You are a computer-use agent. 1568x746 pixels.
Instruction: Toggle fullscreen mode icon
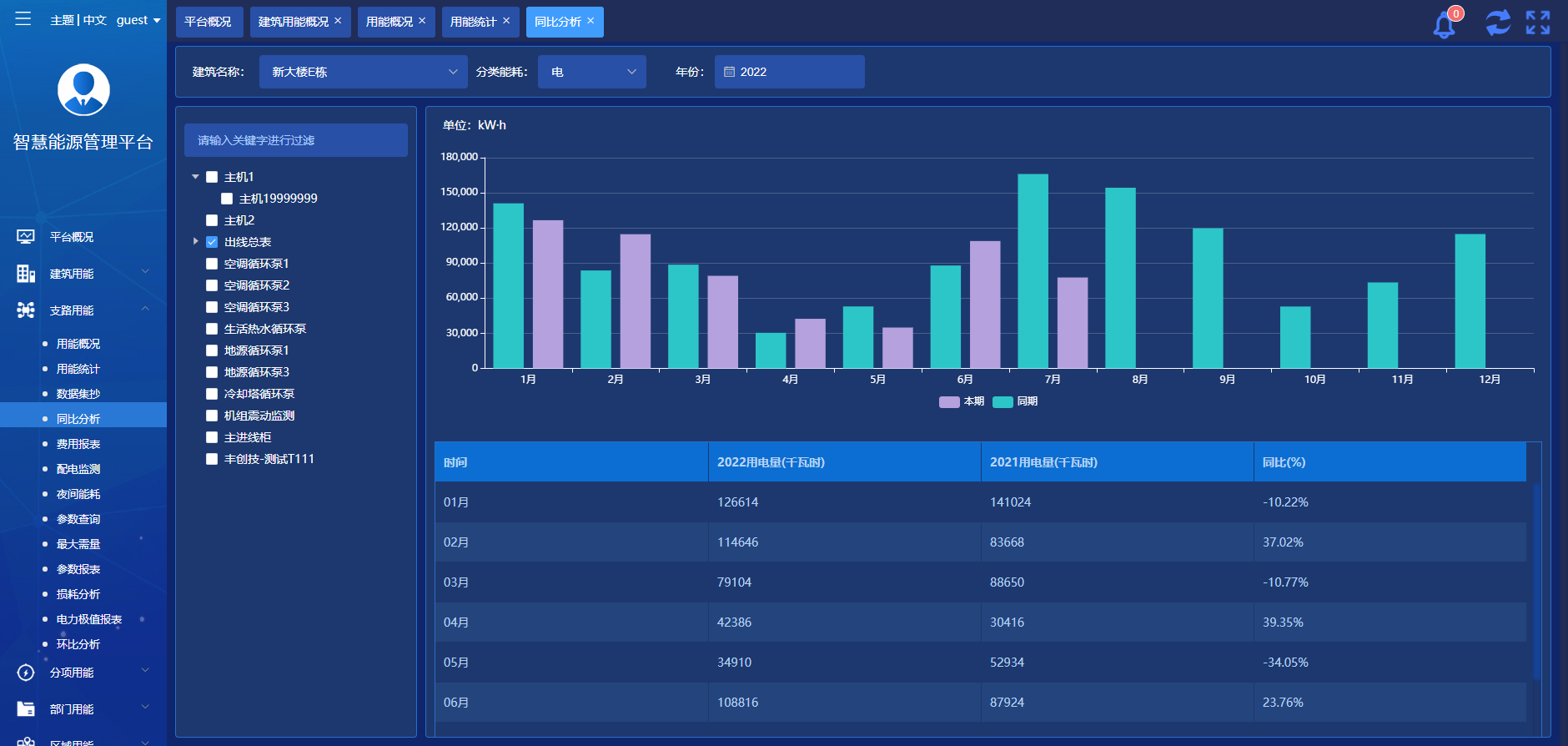tap(1537, 23)
